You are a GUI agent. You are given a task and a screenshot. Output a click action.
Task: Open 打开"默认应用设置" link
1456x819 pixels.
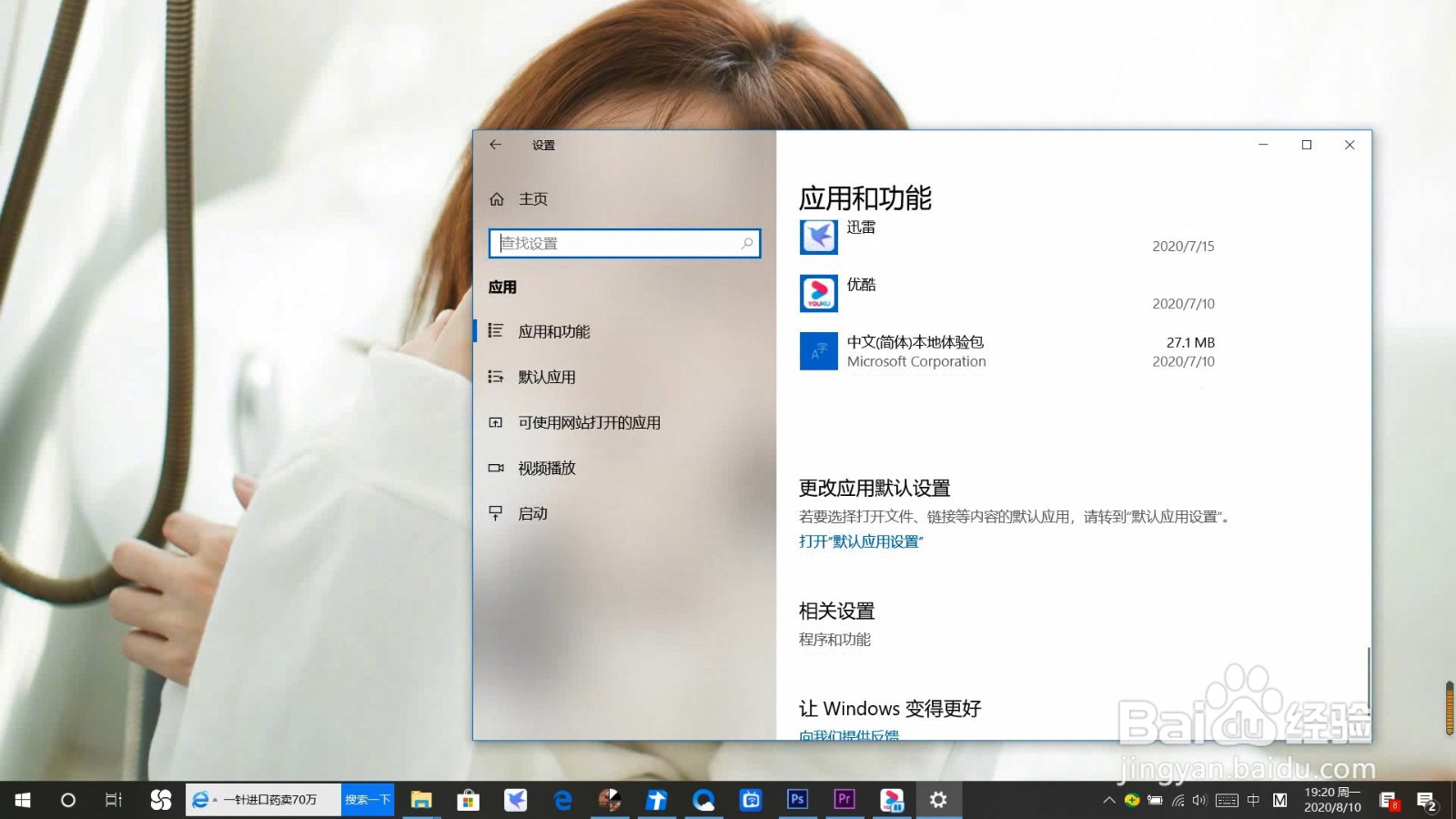(x=859, y=541)
